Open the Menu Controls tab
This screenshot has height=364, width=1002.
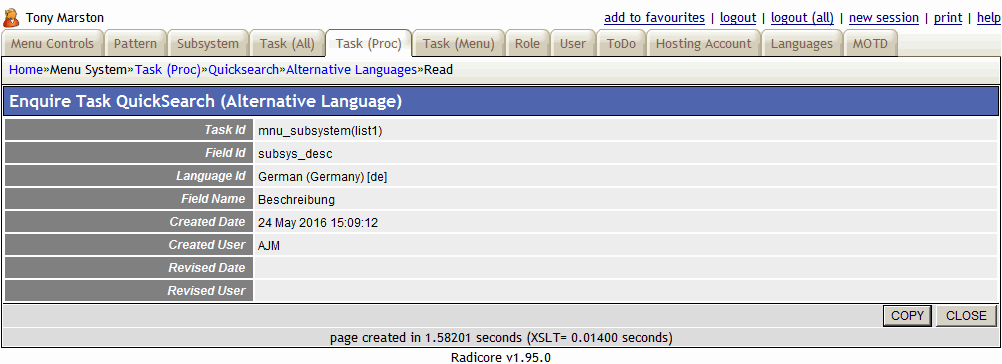point(52,44)
